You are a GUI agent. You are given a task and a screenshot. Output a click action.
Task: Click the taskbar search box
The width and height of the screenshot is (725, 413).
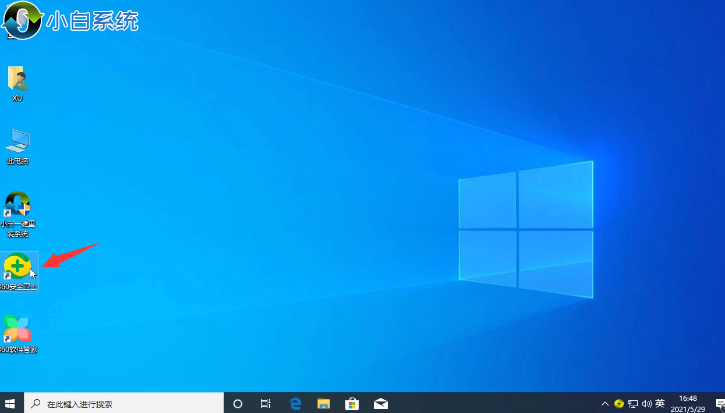122,403
